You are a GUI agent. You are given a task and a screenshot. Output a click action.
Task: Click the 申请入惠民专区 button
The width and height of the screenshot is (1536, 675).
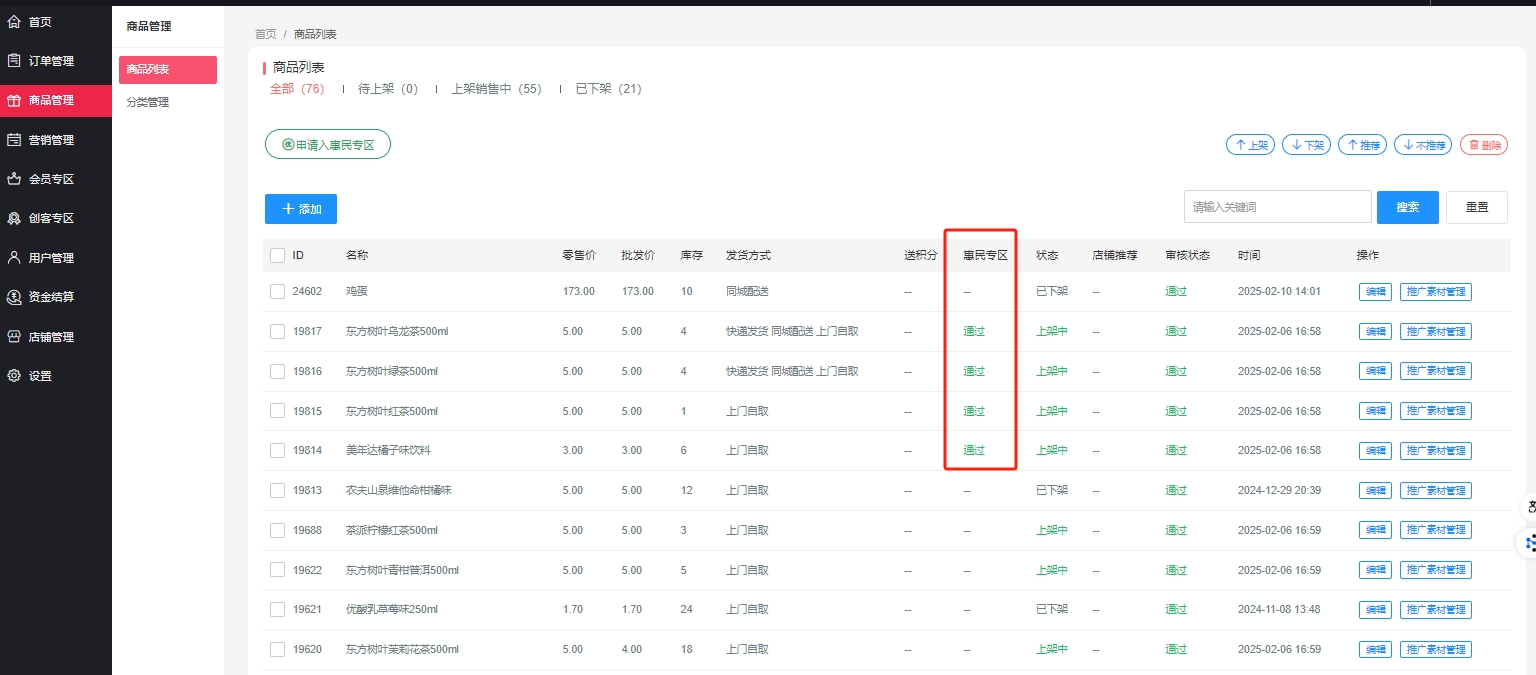(328, 145)
